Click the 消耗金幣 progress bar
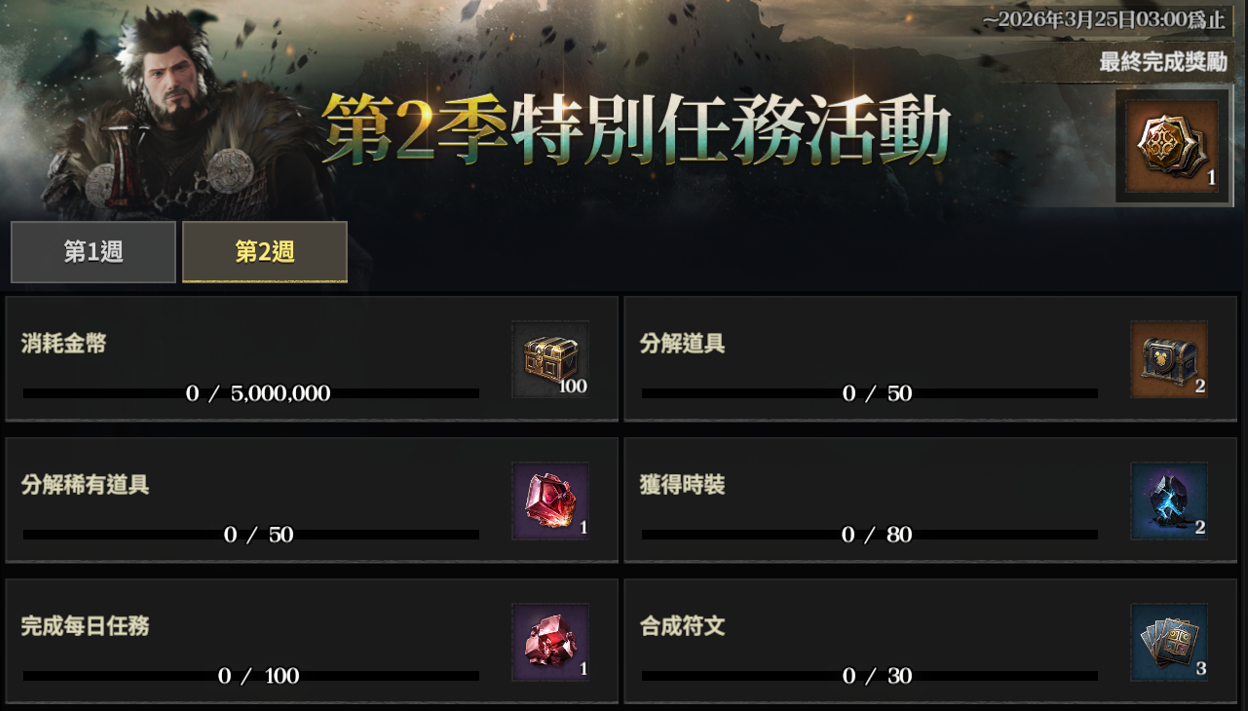The image size is (1248, 711). 251,394
